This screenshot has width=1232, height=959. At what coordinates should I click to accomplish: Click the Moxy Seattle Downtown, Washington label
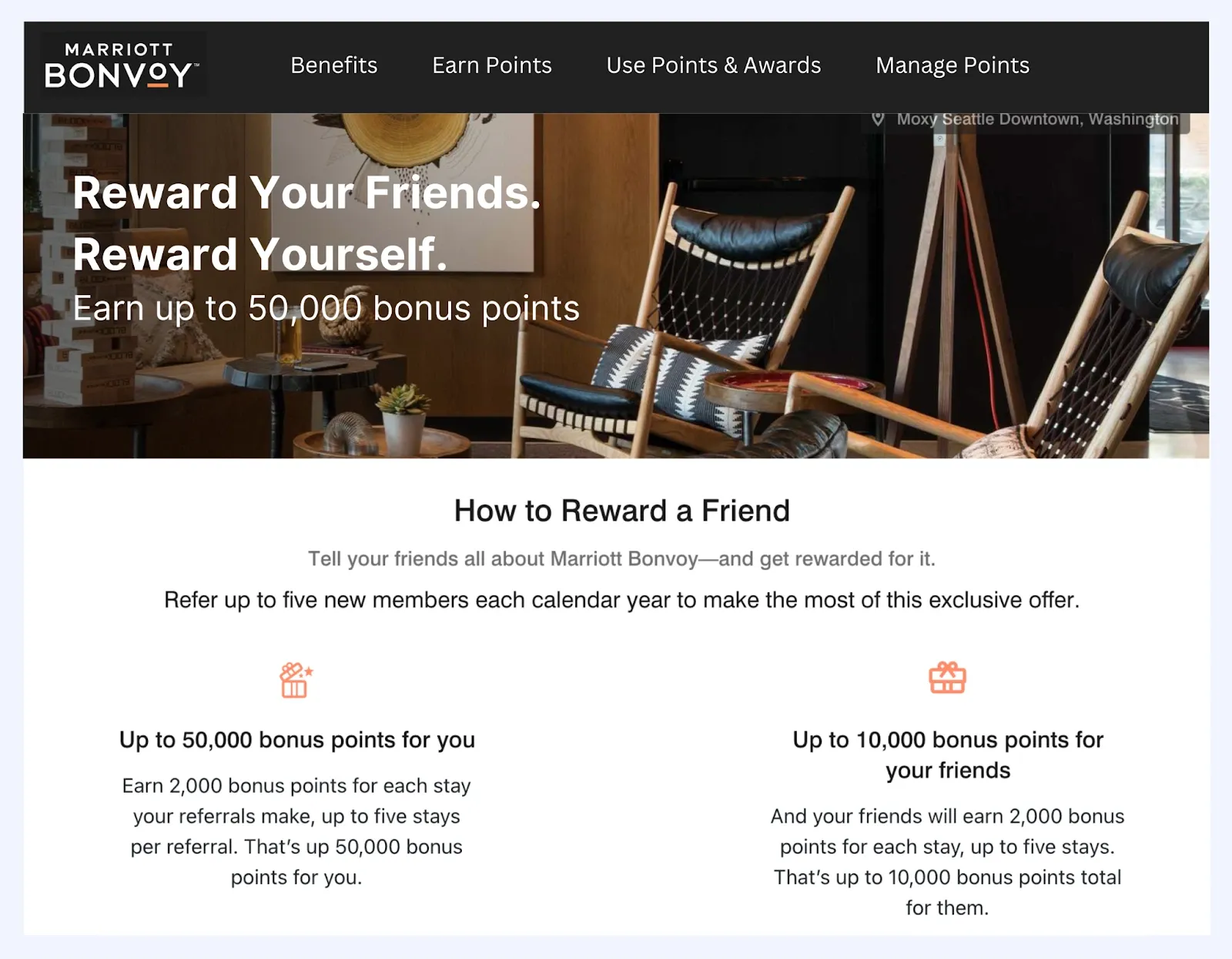click(1036, 119)
